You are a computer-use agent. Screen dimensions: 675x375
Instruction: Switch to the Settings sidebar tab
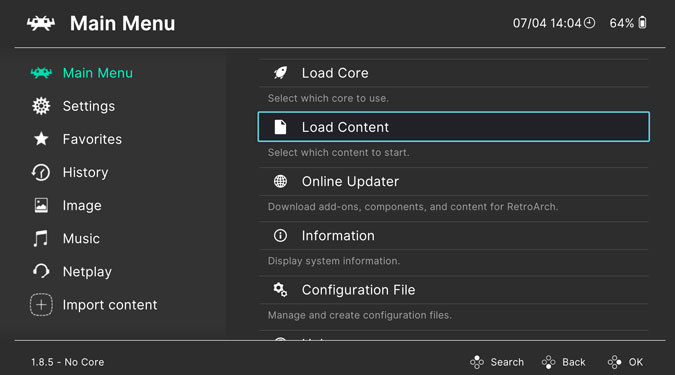click(x=89, y=106)
